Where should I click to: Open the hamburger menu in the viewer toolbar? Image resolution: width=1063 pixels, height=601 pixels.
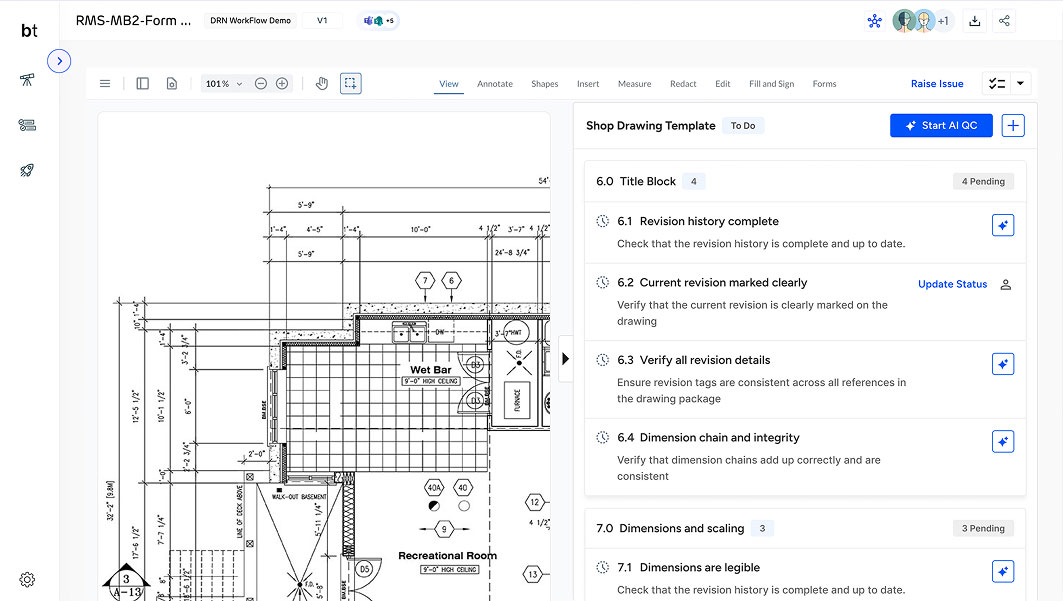pos(105,83)
